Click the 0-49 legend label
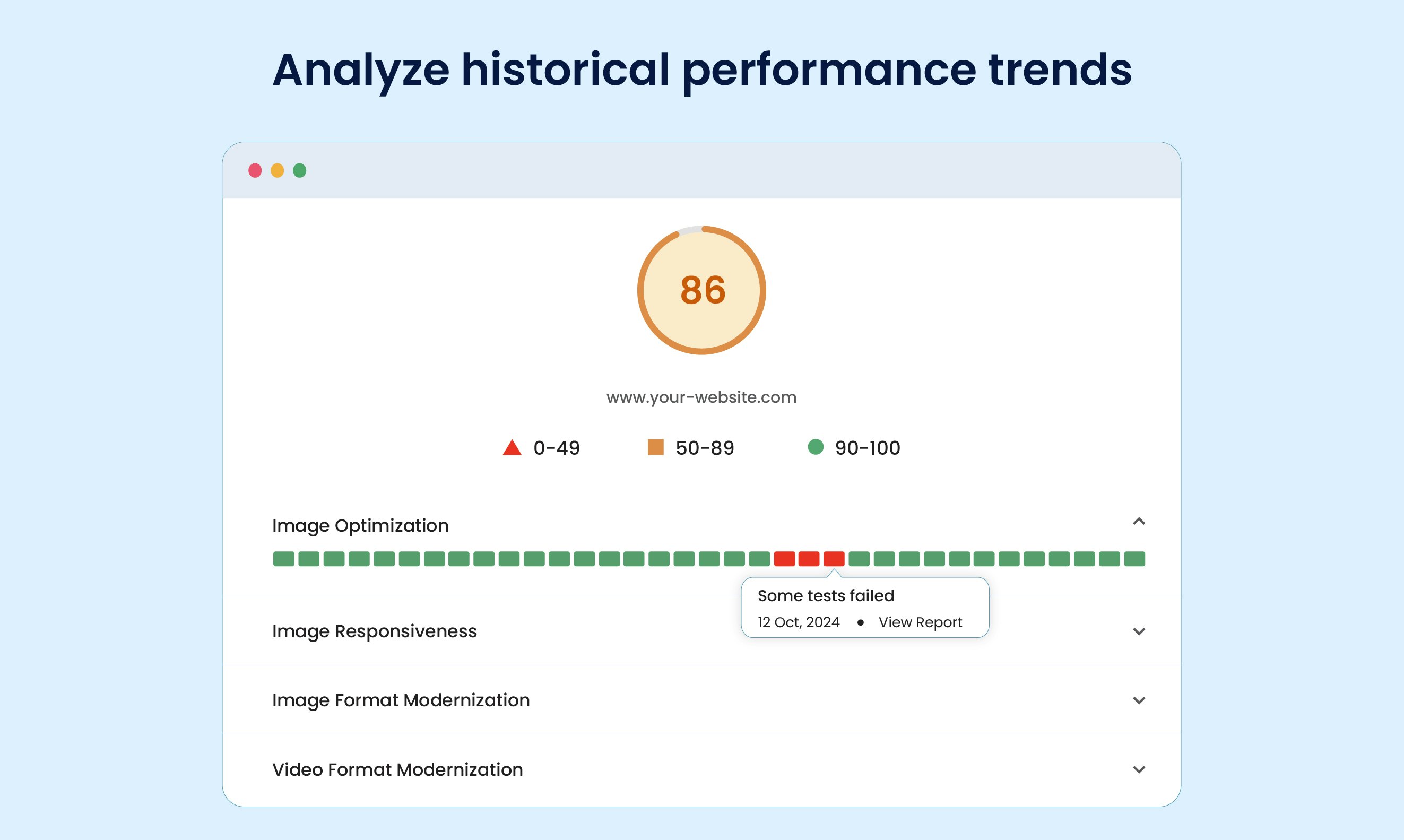 (x=557, y=448)
